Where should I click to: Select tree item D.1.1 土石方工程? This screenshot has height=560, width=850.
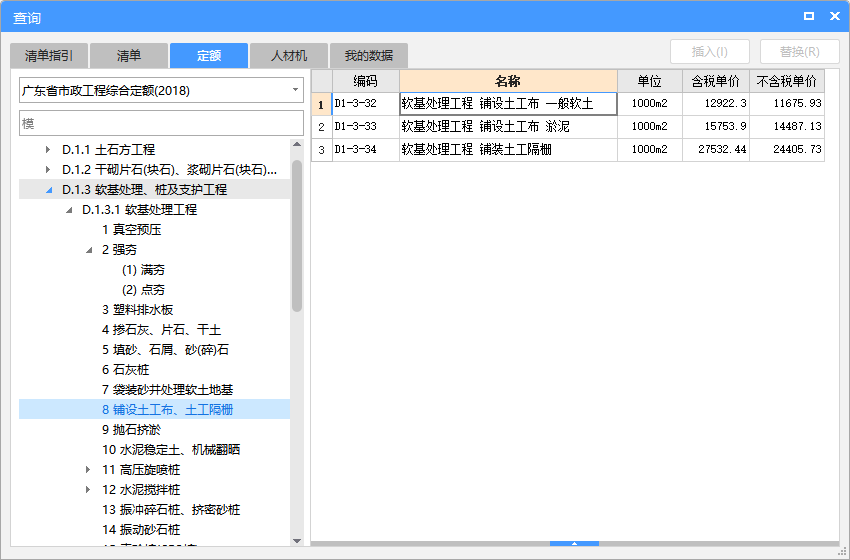108,150
